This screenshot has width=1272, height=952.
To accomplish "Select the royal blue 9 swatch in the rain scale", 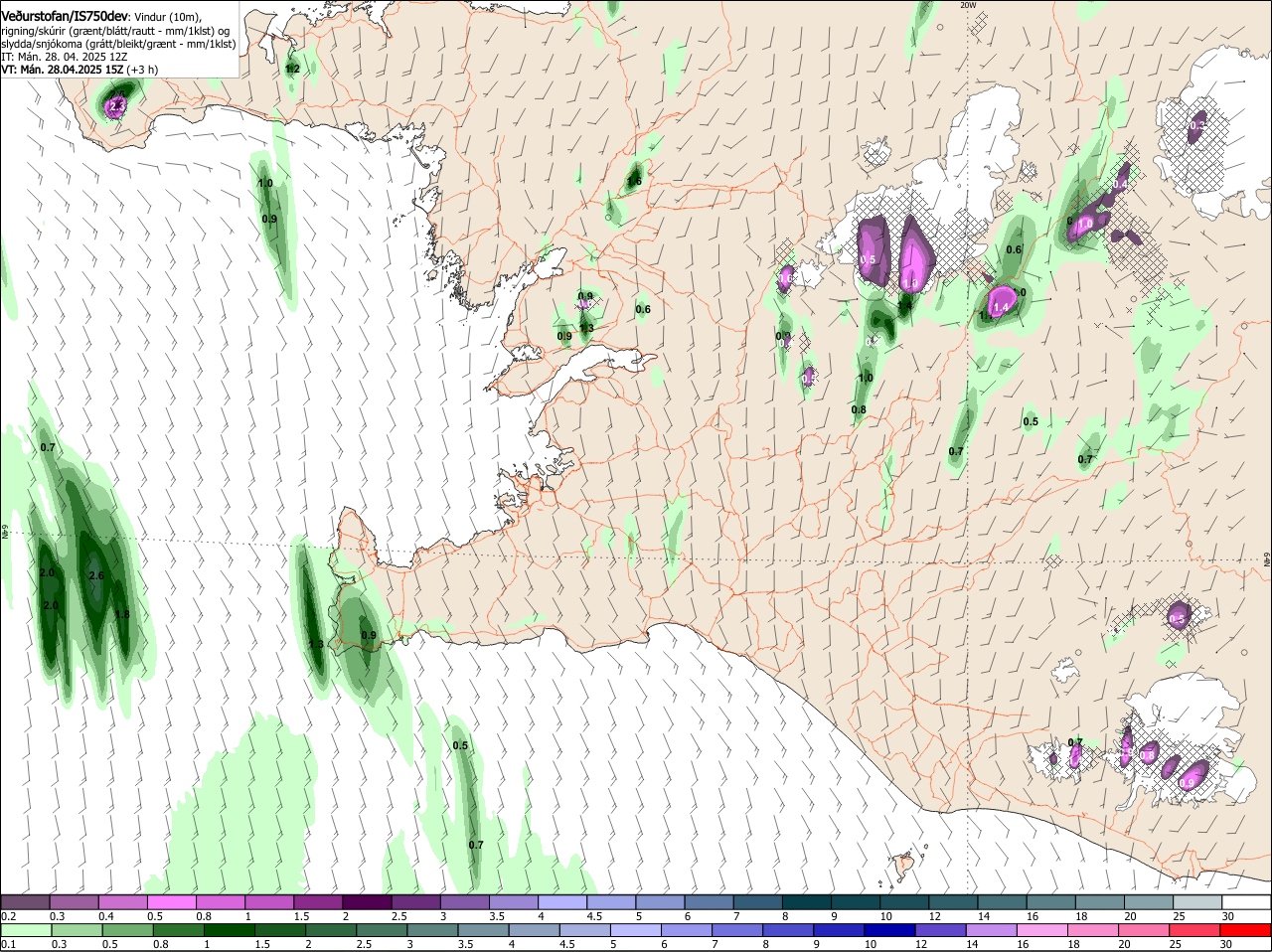I will click(x=839, y=930).
